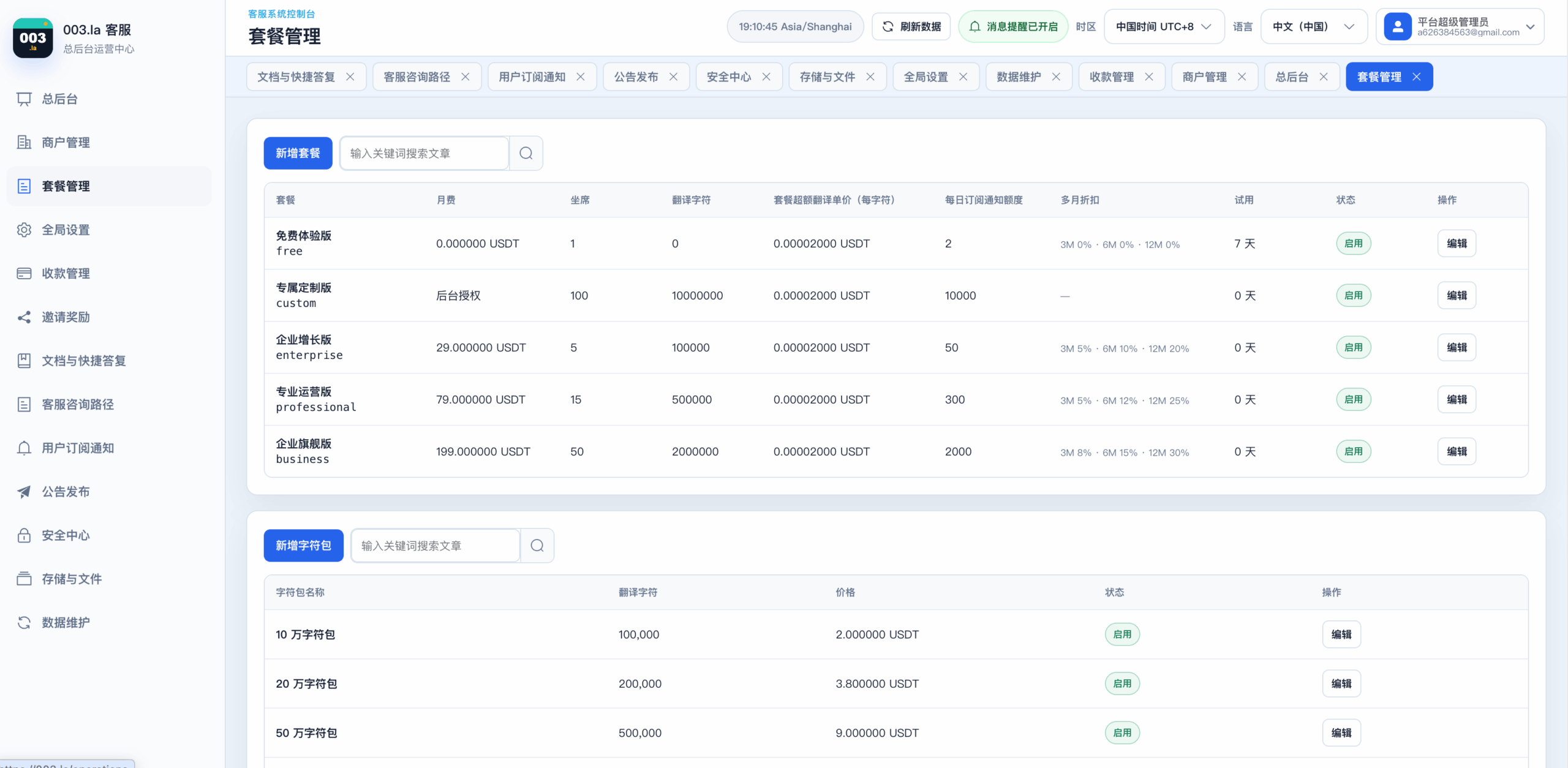Open 全局设置 gear sidebar item
This screenshot has height=768, width=1568.
pyautogui.click(x=109, y=230)
